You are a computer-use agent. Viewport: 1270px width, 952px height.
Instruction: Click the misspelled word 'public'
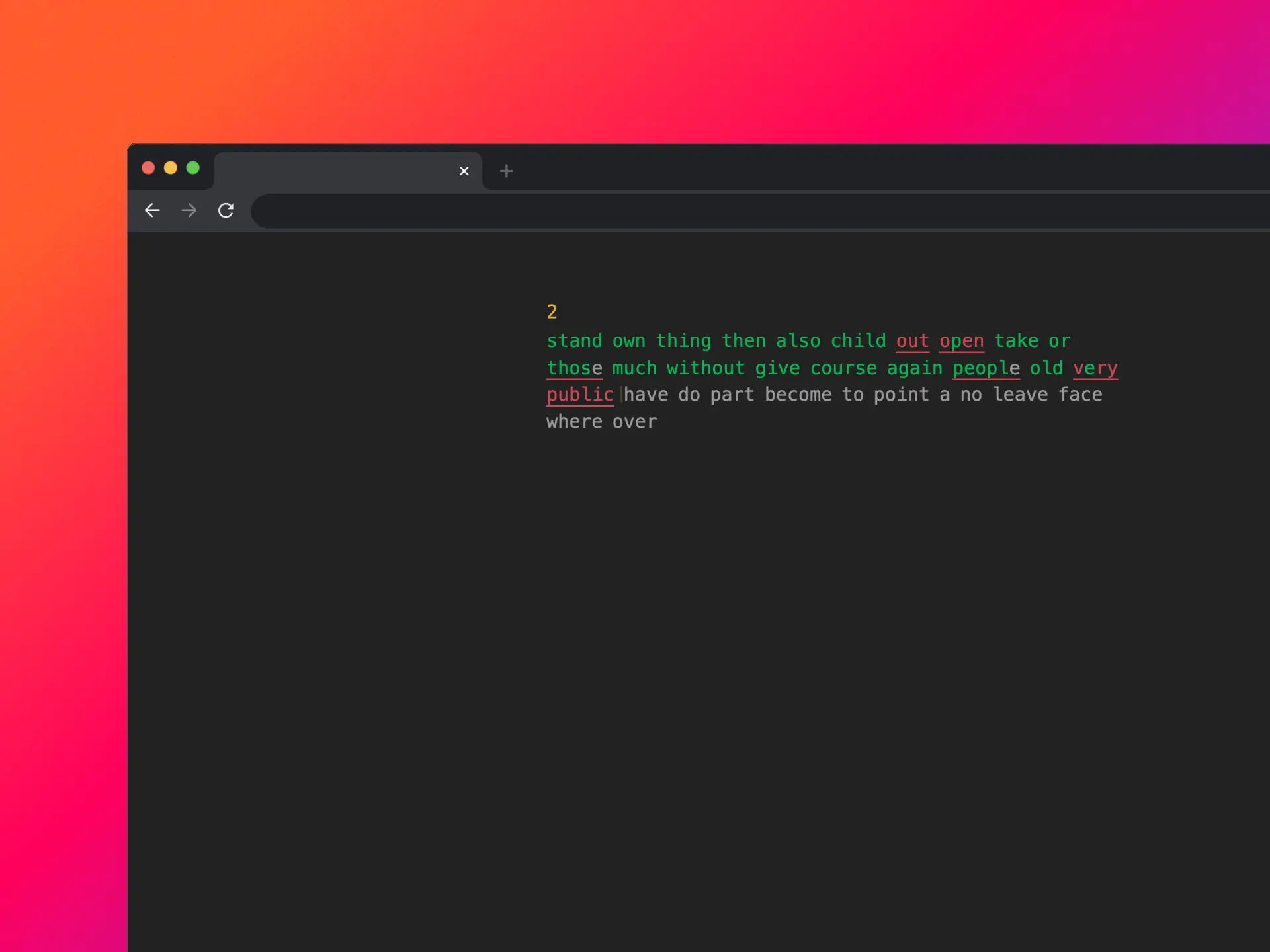click(x=580, y=395)
